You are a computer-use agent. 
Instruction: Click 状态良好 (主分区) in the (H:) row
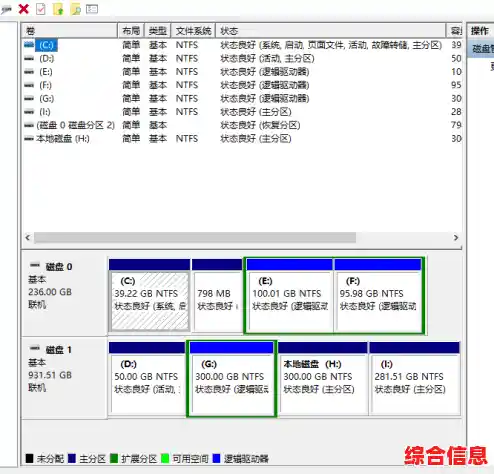click(x=256, y=139)
